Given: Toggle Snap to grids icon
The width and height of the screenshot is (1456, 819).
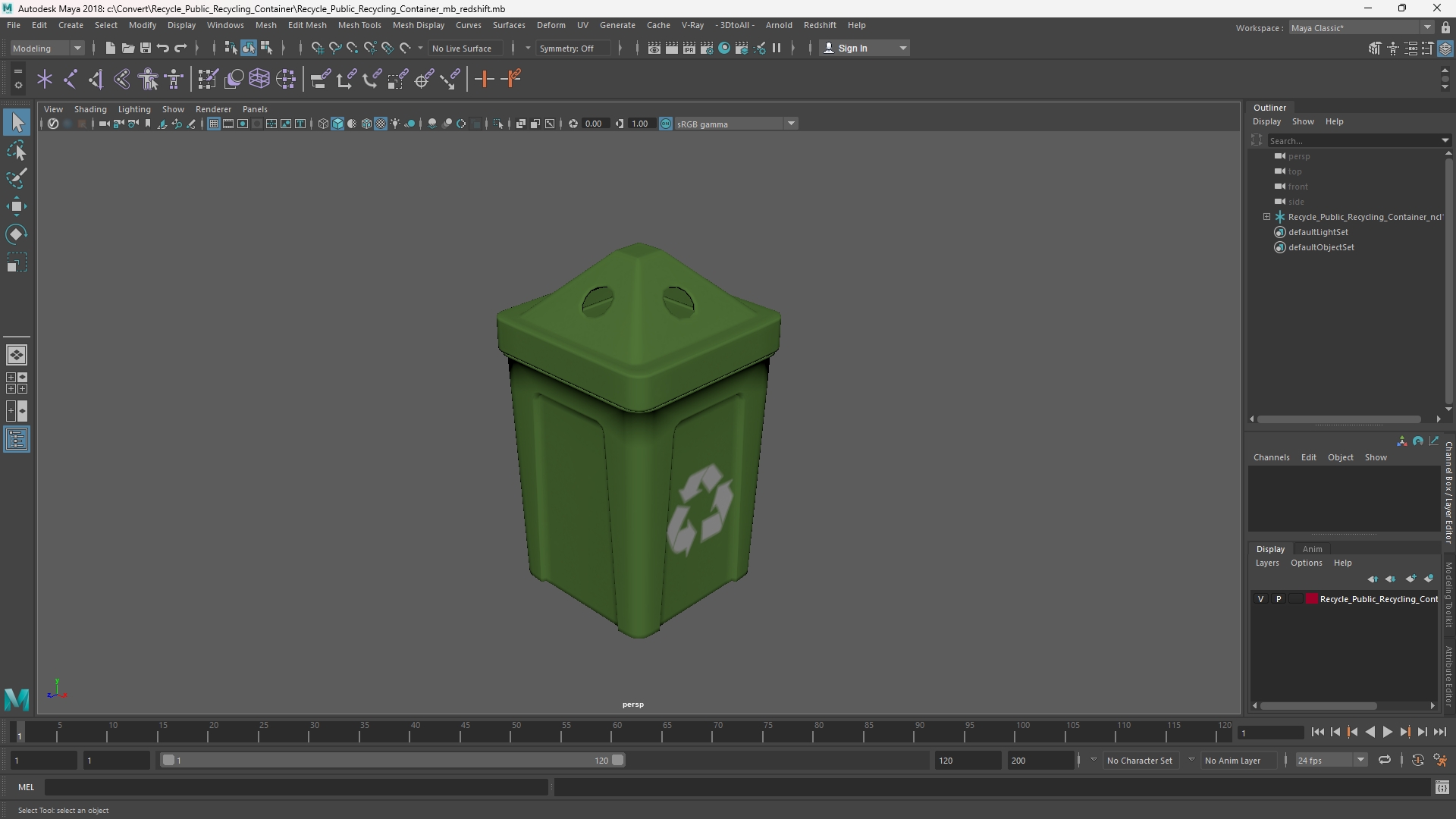Looking at the screenshot, I should [318, 48].
